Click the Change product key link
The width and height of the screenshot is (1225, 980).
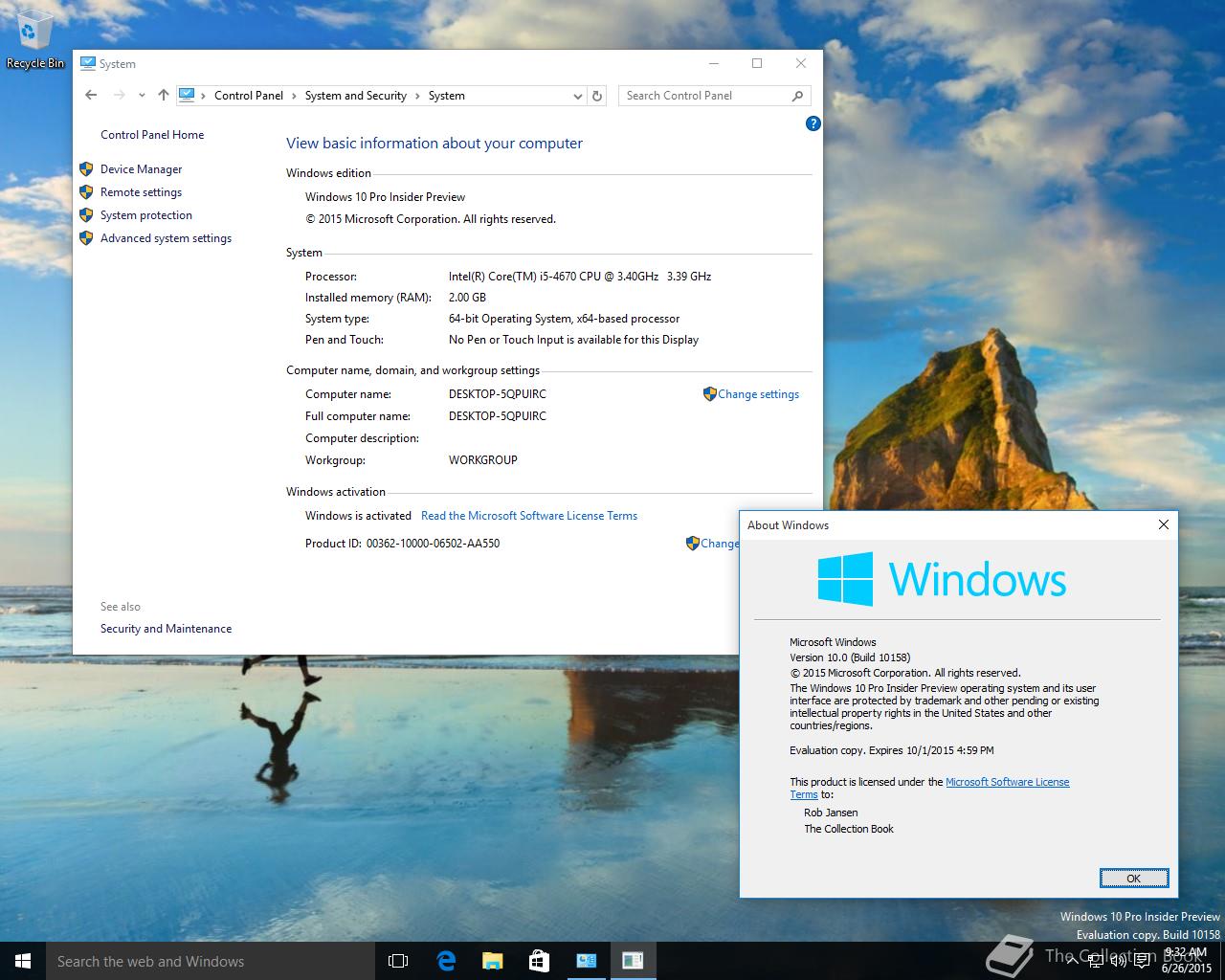[720, 544]
